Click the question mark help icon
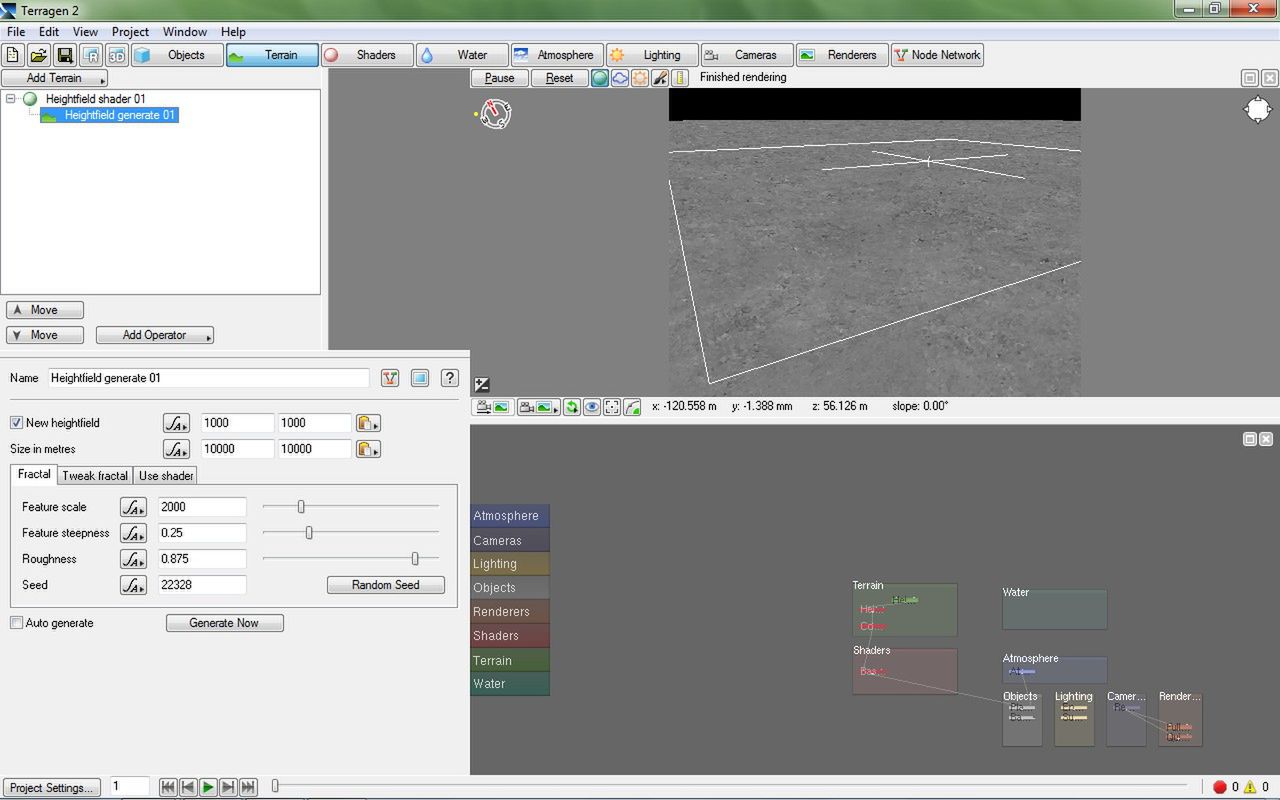 (450, 378)
